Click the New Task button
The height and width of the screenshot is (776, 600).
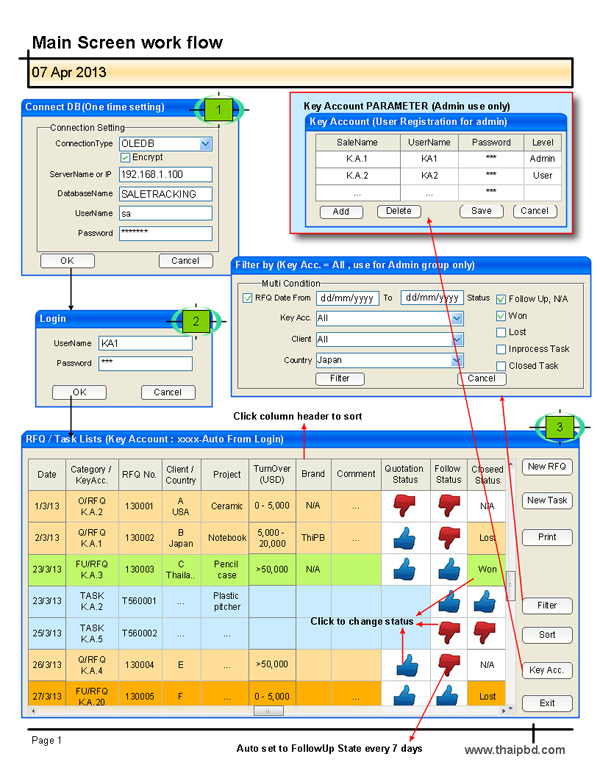(x=547, y=501)
